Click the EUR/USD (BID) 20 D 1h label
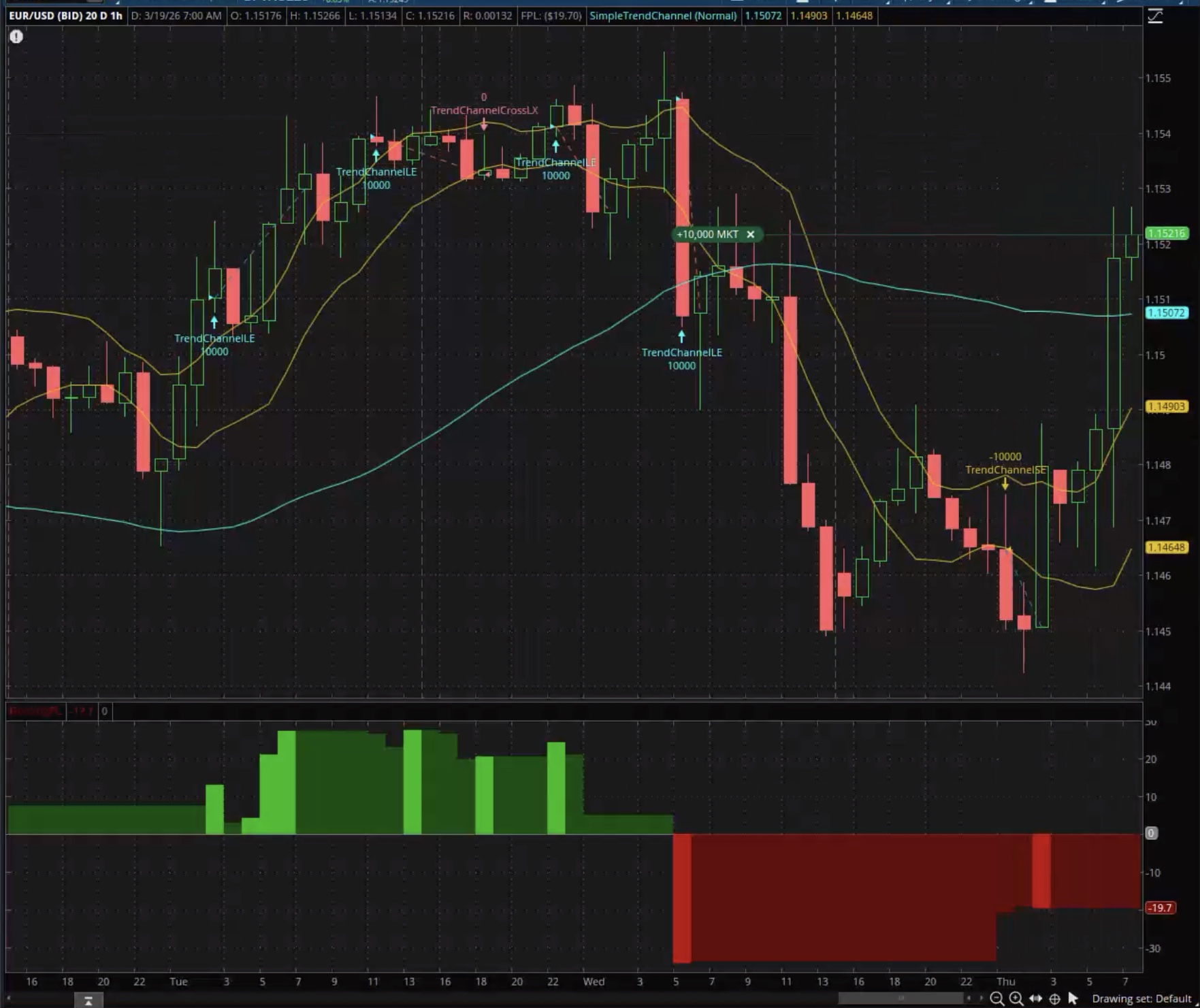Image resolution: width=1200 pixels, height=1008 pixels. pyautogui.click(x=66, y=16)
